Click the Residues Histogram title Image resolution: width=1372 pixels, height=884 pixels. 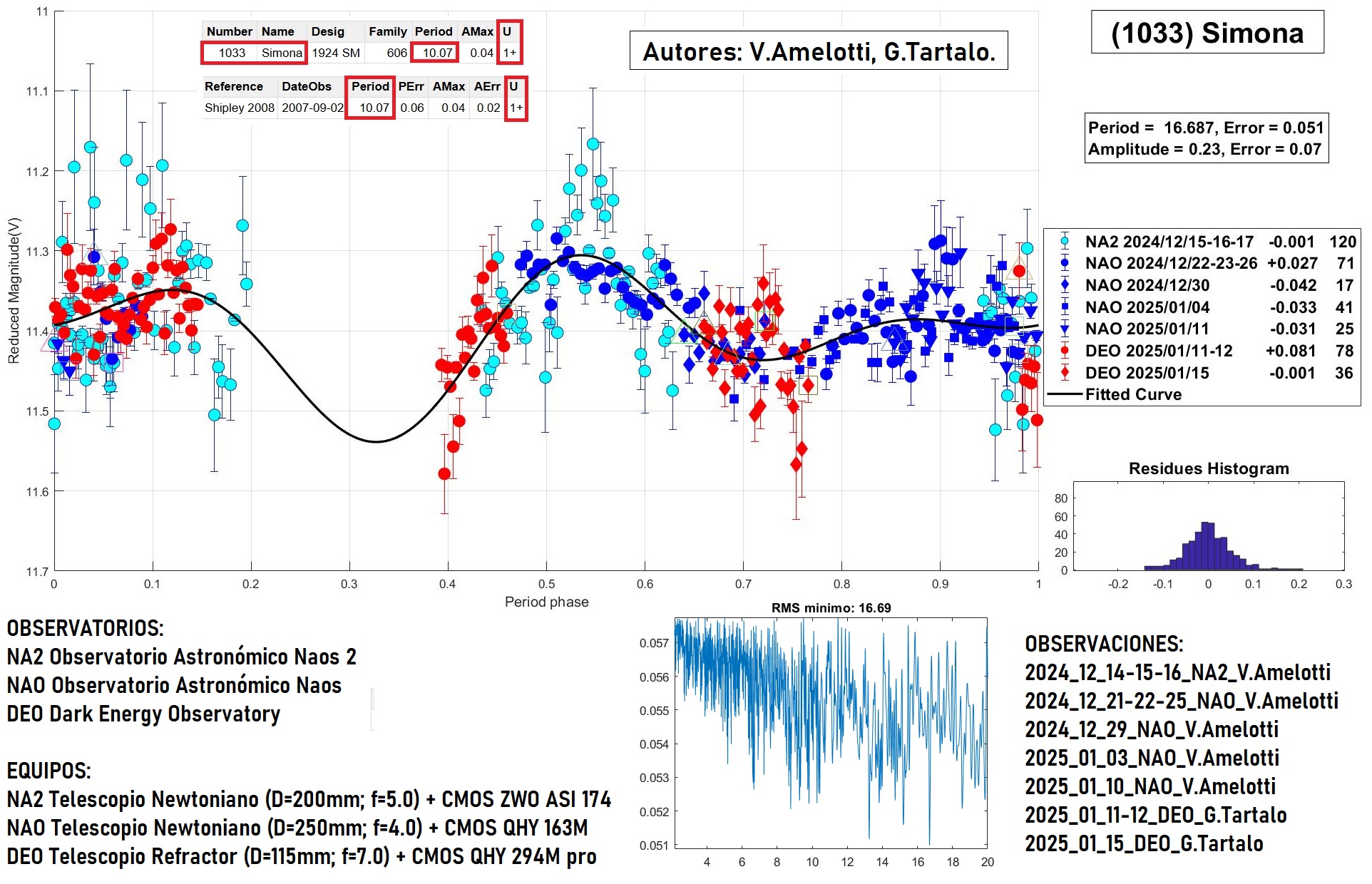point(1208,468)
